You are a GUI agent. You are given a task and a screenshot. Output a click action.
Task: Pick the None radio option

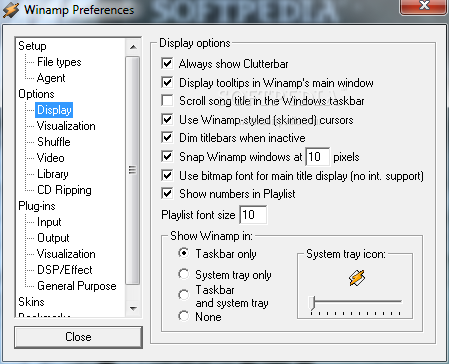(x=183, y=316)
